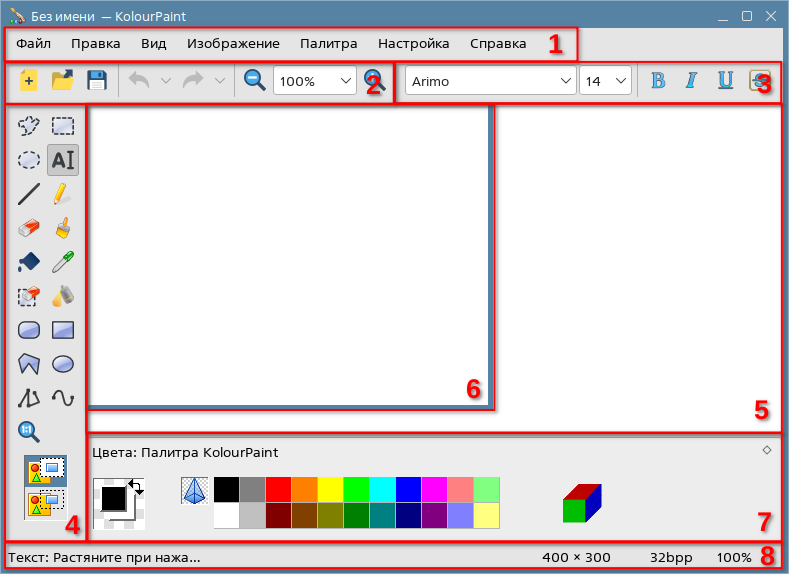Open the Правка menu
Image resolution: width=790 pixels, height=578 pixels.
pos(96,44)
